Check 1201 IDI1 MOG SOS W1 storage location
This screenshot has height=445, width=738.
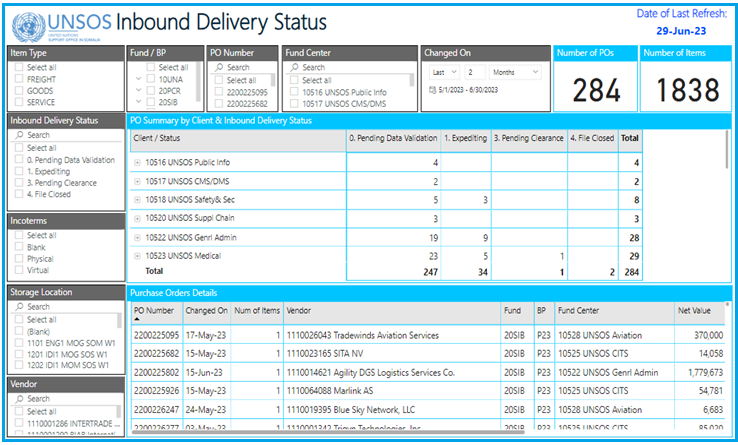(19, 354)
